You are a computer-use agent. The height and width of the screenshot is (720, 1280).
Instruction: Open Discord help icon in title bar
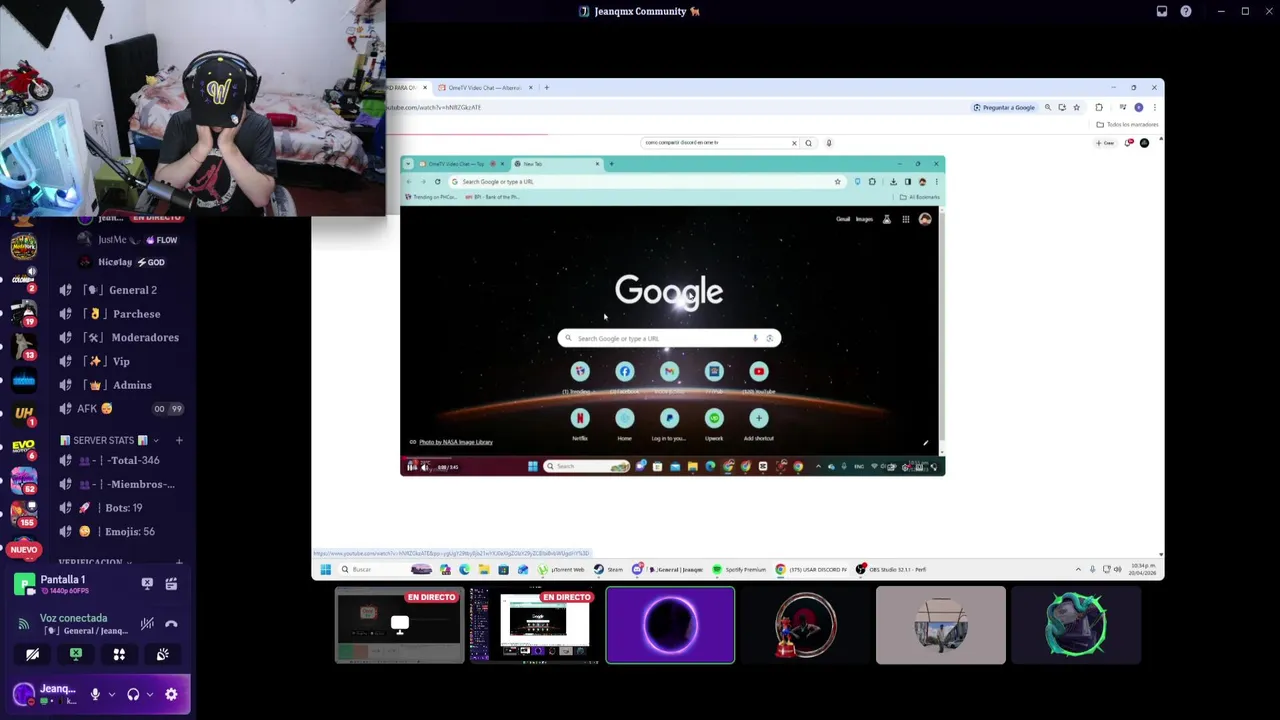coord(1186,11)
